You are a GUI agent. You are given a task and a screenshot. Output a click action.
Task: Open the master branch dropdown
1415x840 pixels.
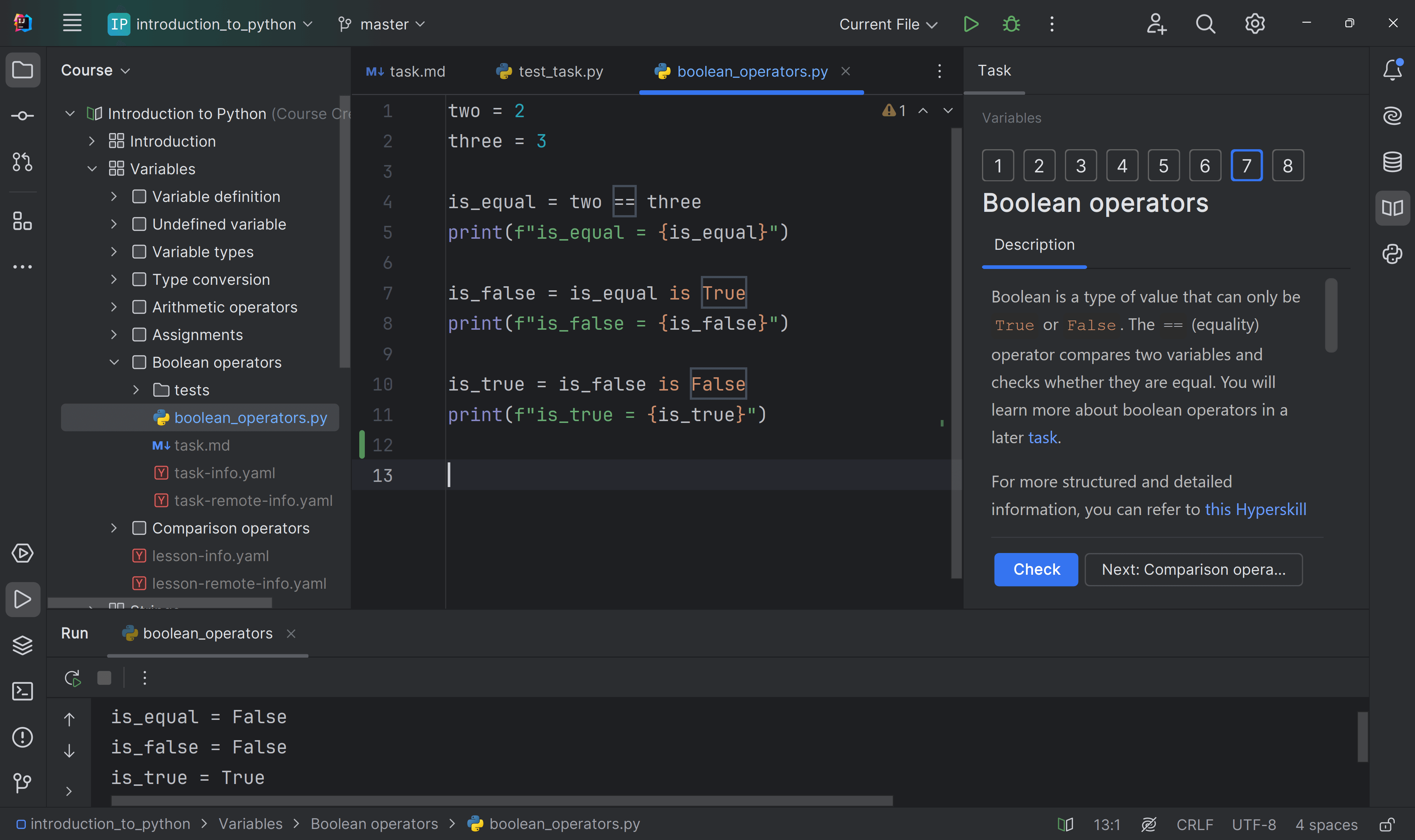click(381, 24)
